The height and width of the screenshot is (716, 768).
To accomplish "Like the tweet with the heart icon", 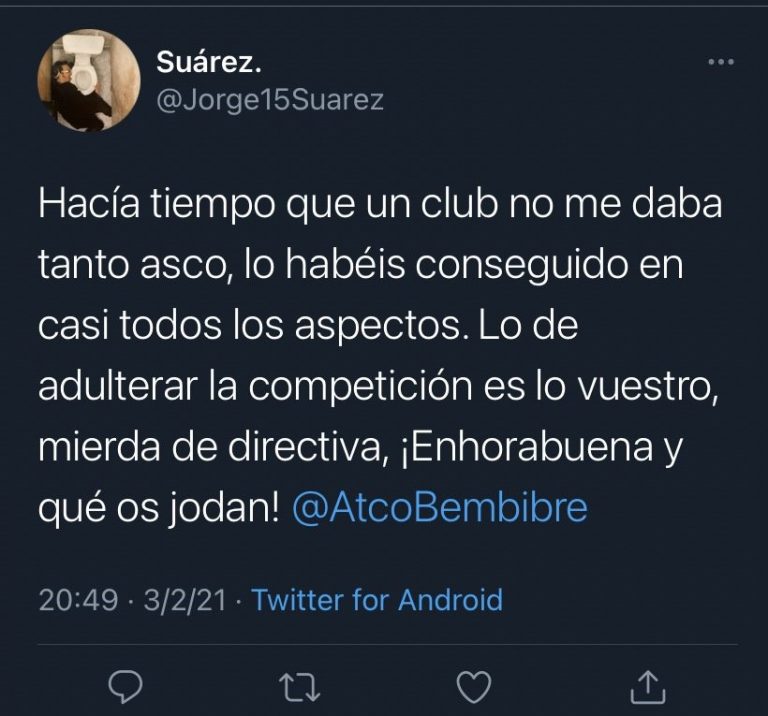I will click(x=474, y=687).
